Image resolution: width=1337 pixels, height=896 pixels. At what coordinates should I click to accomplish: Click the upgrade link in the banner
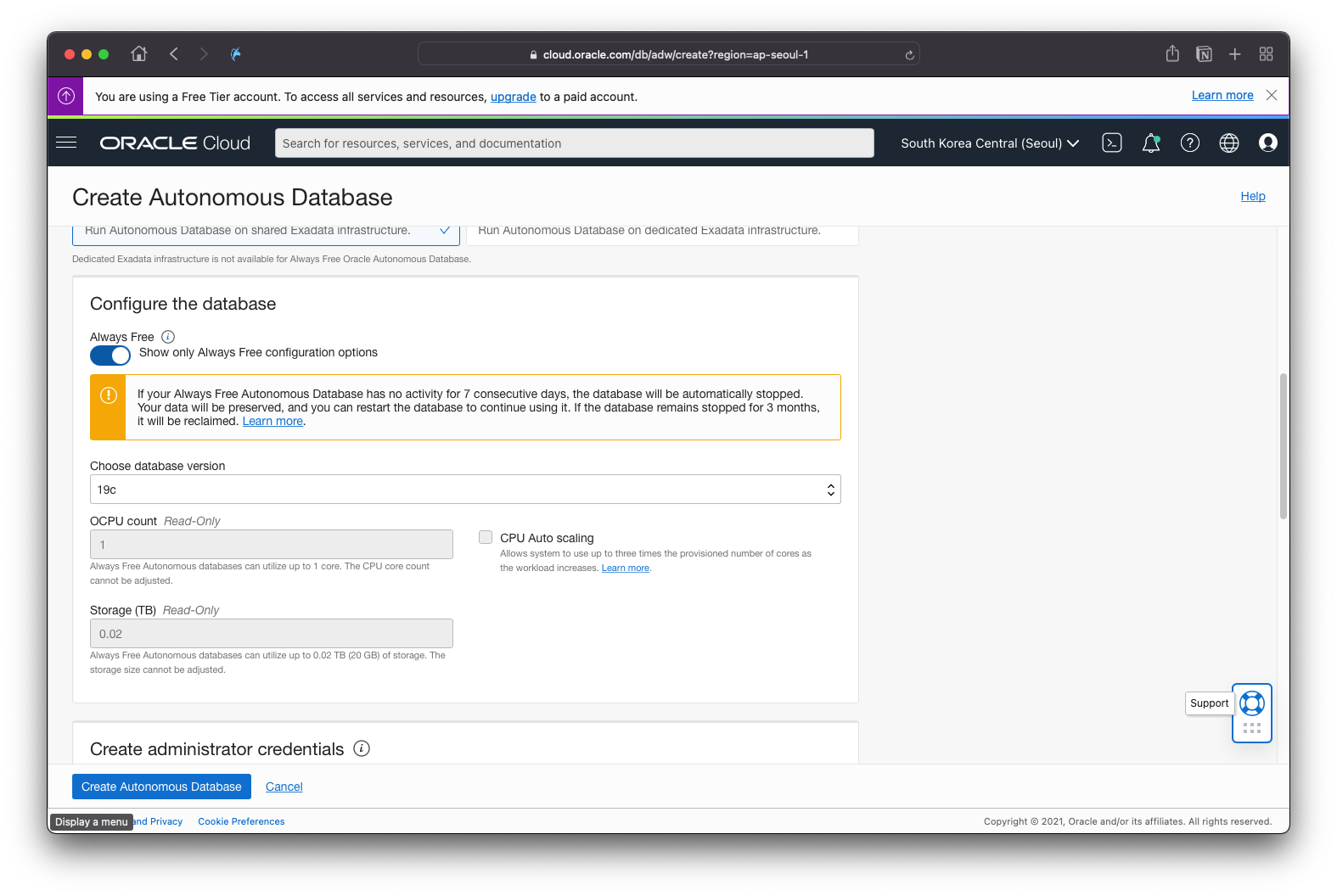[514, 97]
